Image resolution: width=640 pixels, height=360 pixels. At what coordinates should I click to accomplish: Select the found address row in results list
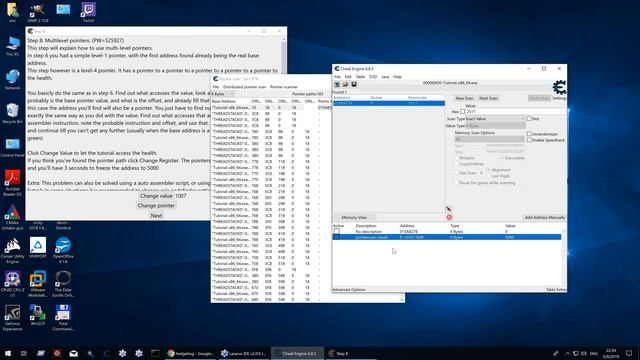coord(389,103)
